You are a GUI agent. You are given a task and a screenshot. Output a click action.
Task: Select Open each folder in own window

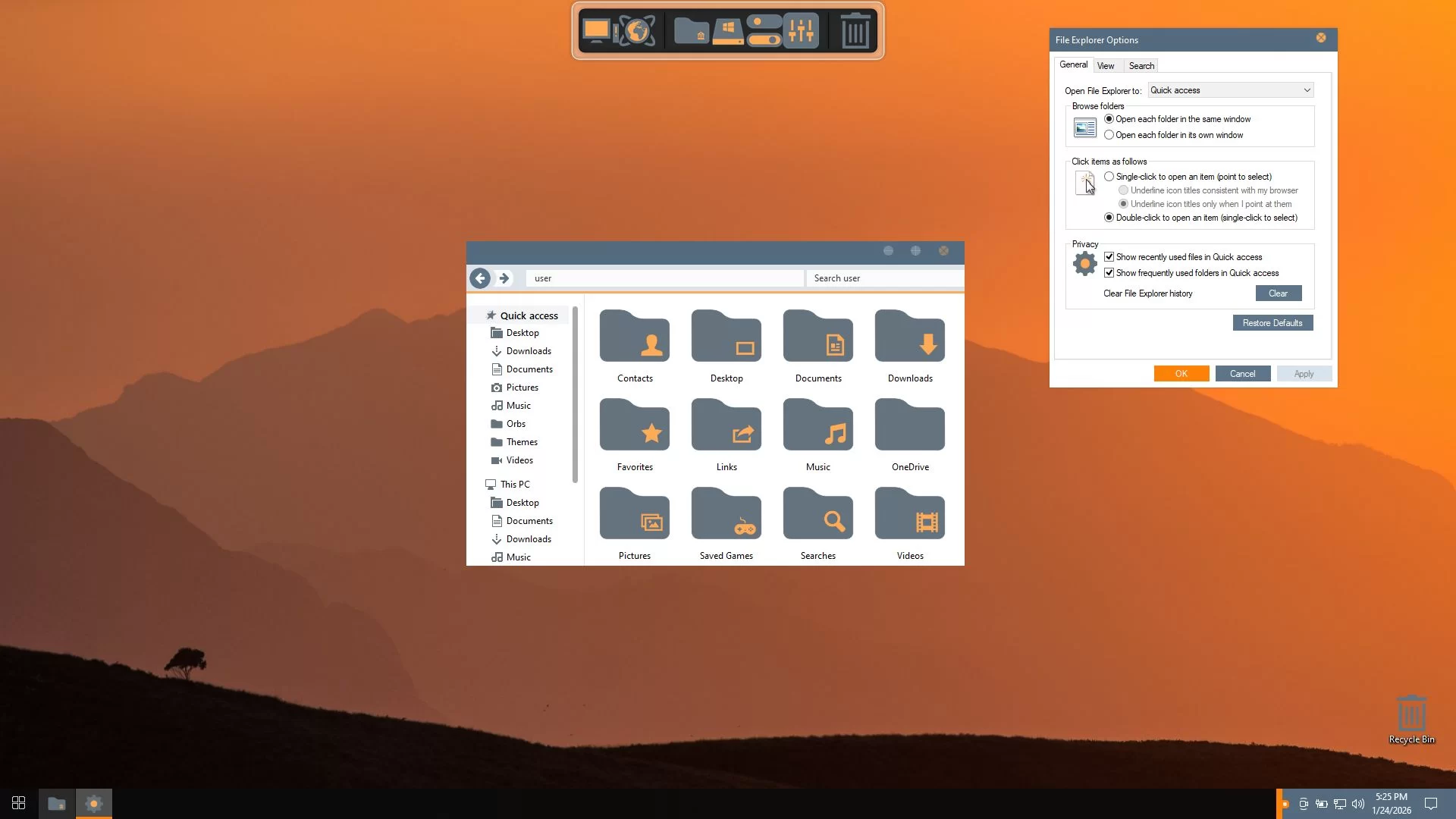tap(1109, 135)
